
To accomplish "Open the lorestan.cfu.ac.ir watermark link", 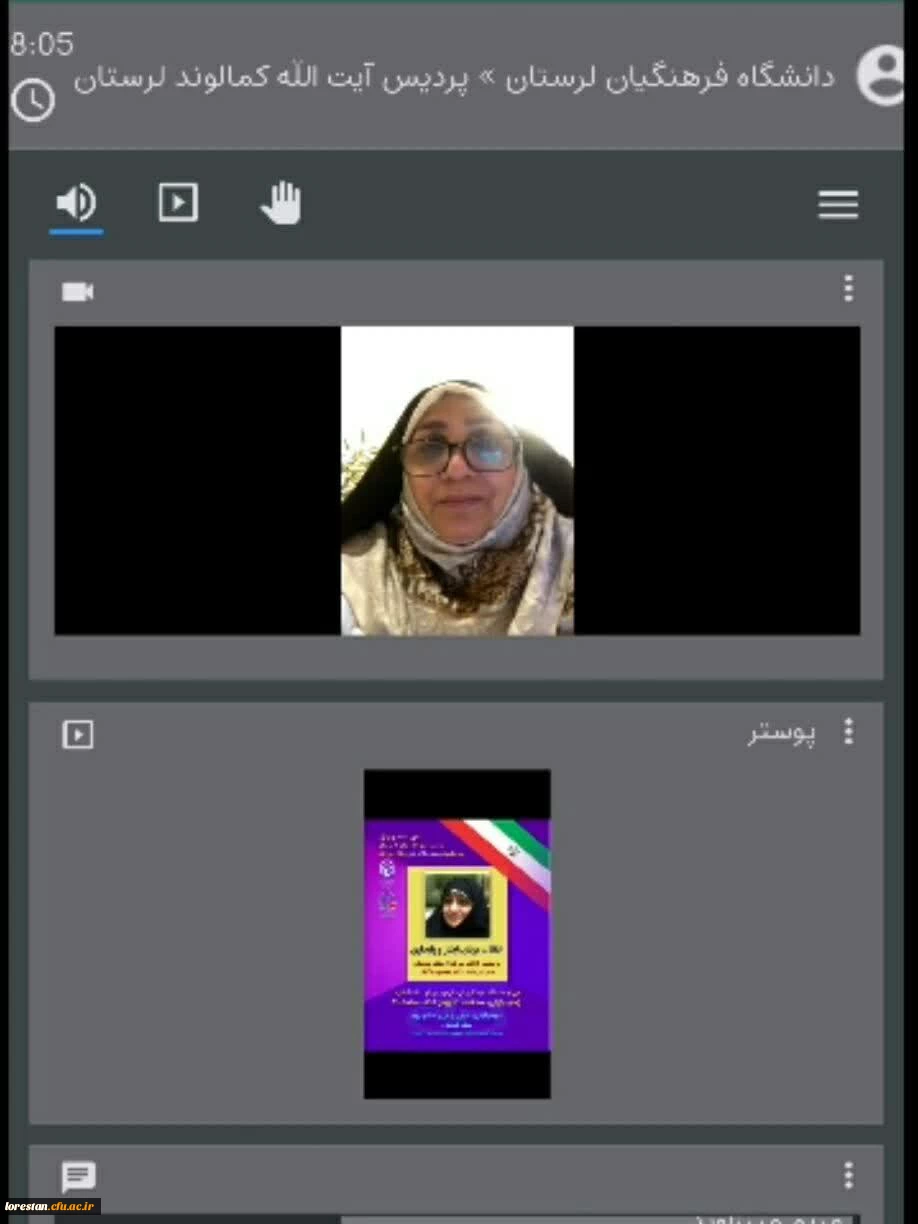I will (50, 1206).
